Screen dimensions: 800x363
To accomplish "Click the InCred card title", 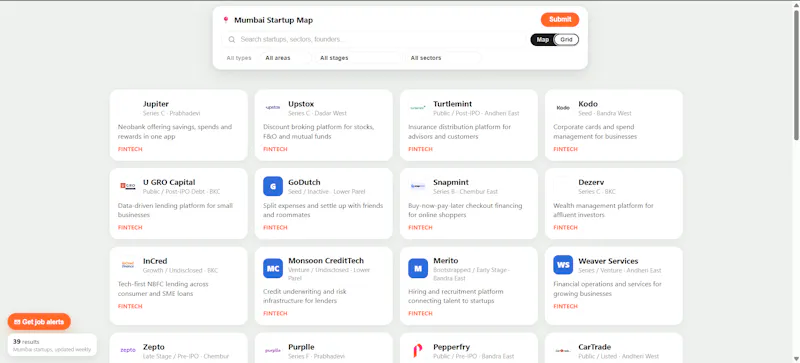I will tap(155, 261).
